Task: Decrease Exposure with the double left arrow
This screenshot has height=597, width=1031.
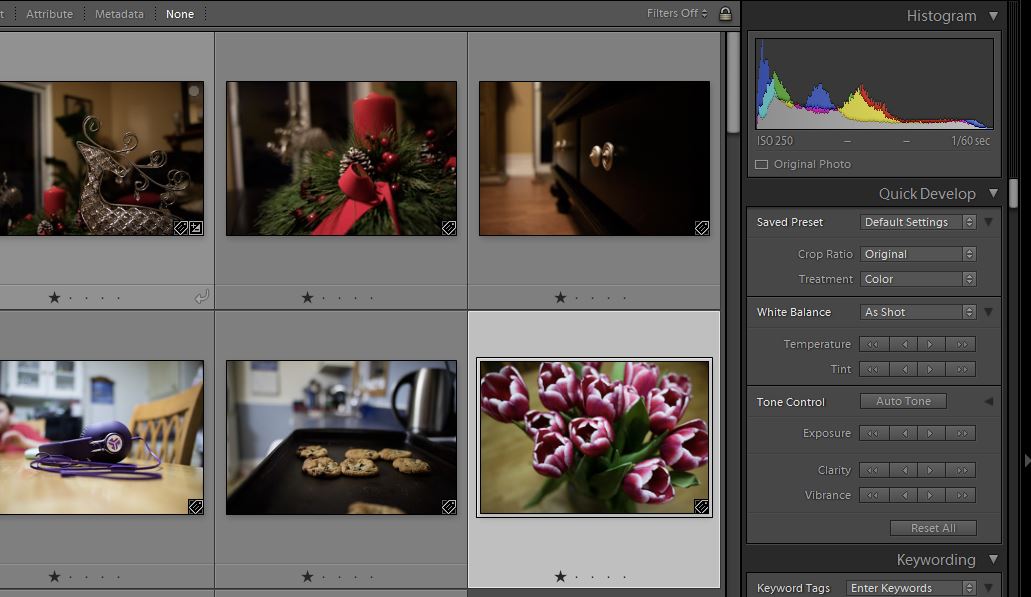Action: click(x=874, y=433)
